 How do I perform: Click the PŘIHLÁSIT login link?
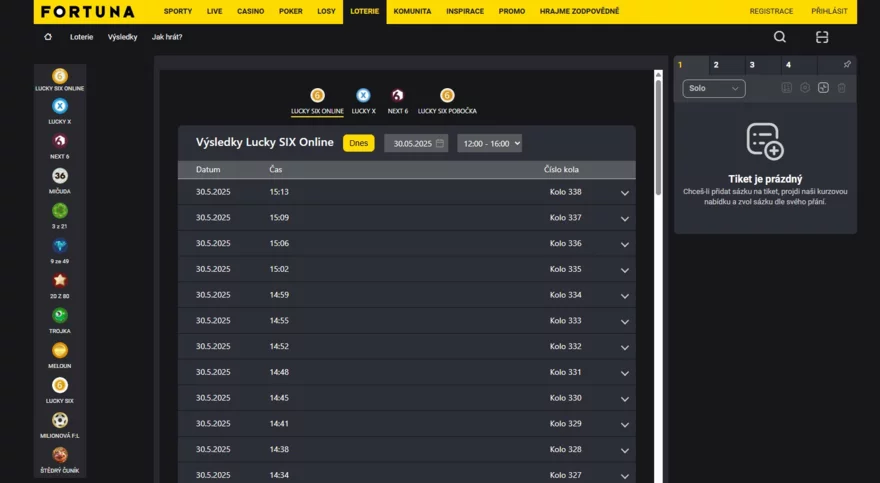(829, 11)
